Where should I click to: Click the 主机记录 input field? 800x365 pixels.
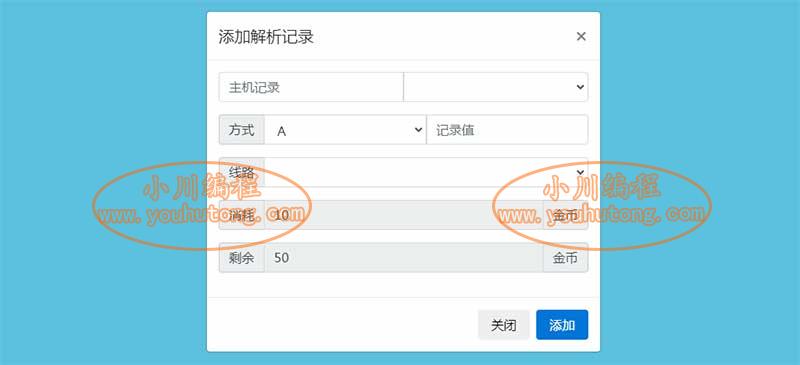(311, 87)
